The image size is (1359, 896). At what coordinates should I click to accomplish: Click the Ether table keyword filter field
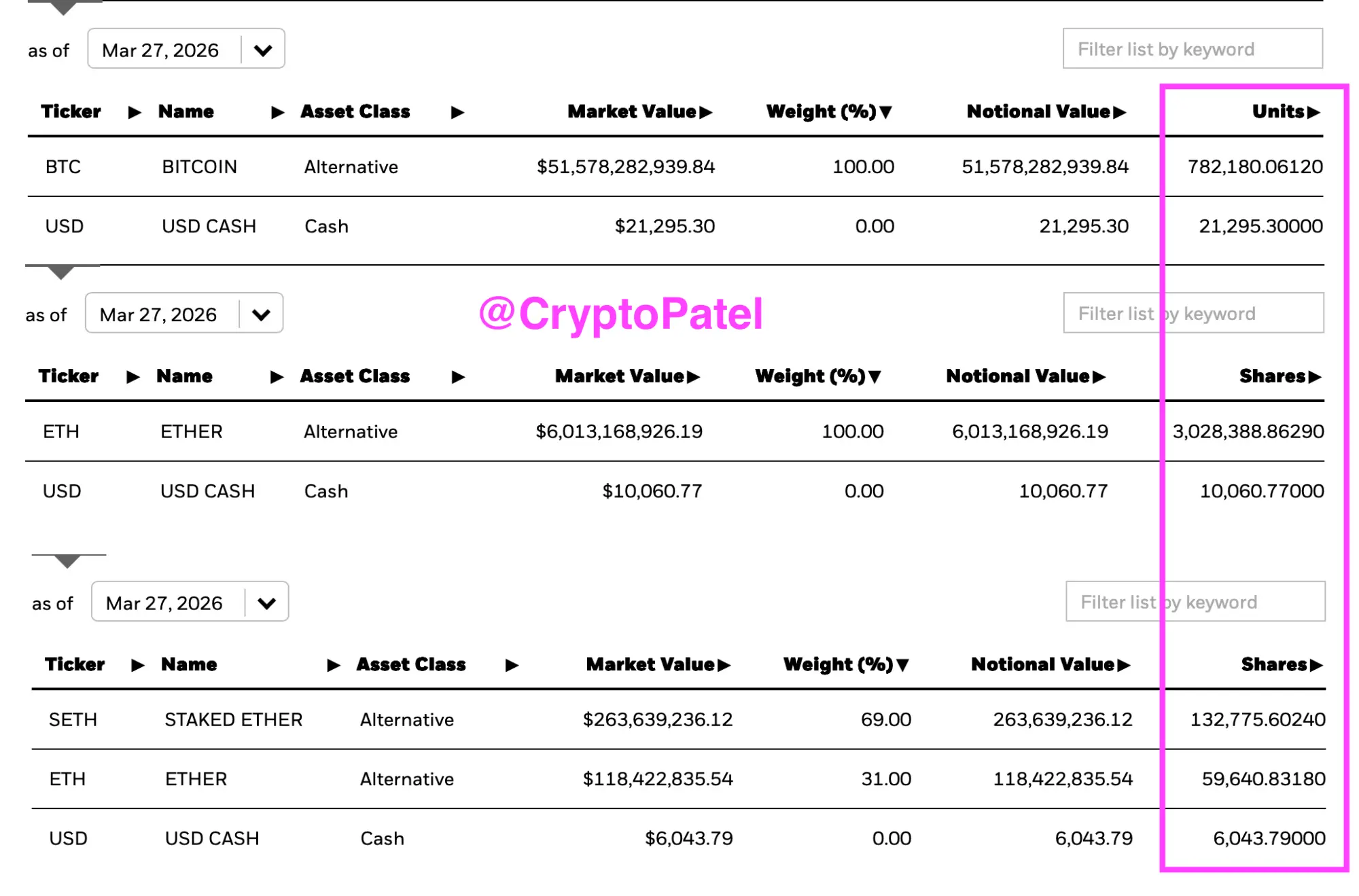1193,313
